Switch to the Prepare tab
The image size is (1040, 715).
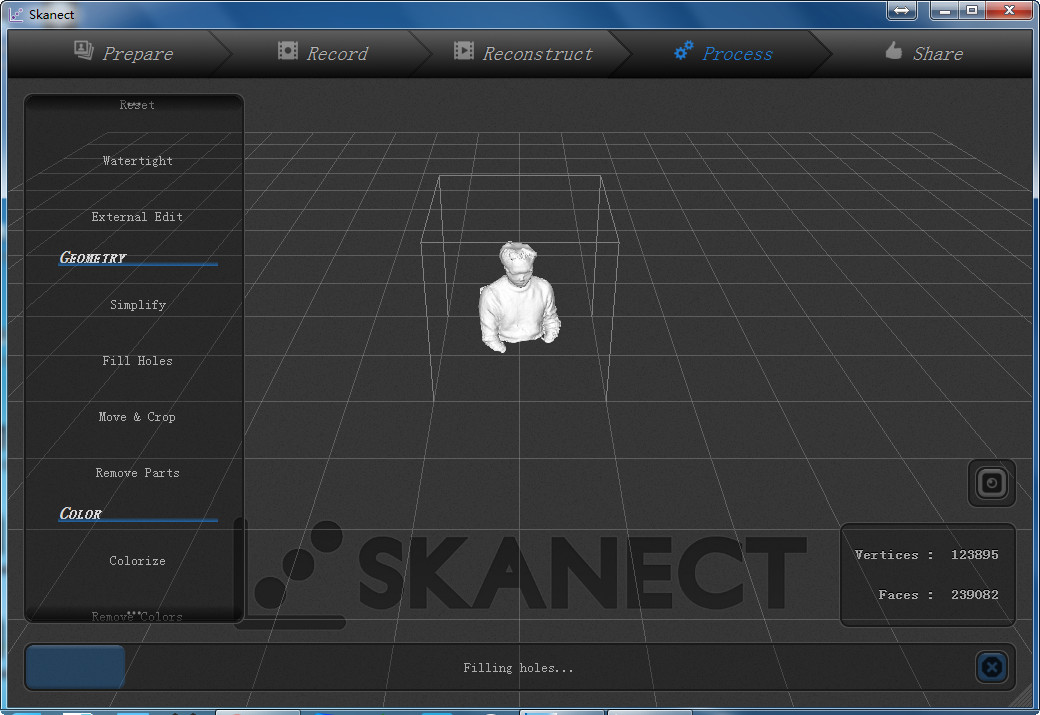tap(125, 53)
